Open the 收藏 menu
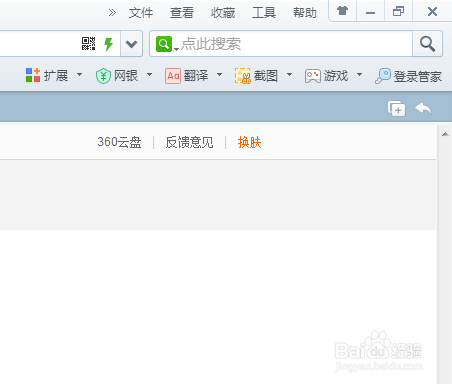452x384 pixels. tap(223, 13)
